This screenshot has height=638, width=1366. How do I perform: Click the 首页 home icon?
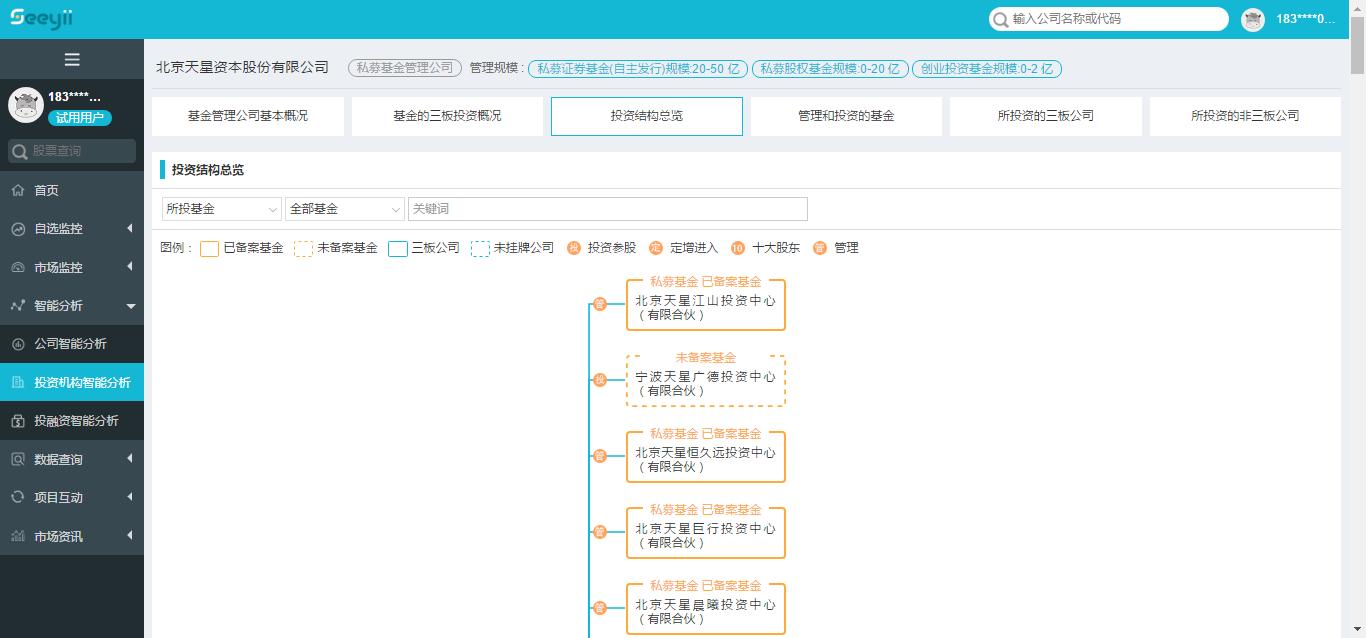[18, 190]
